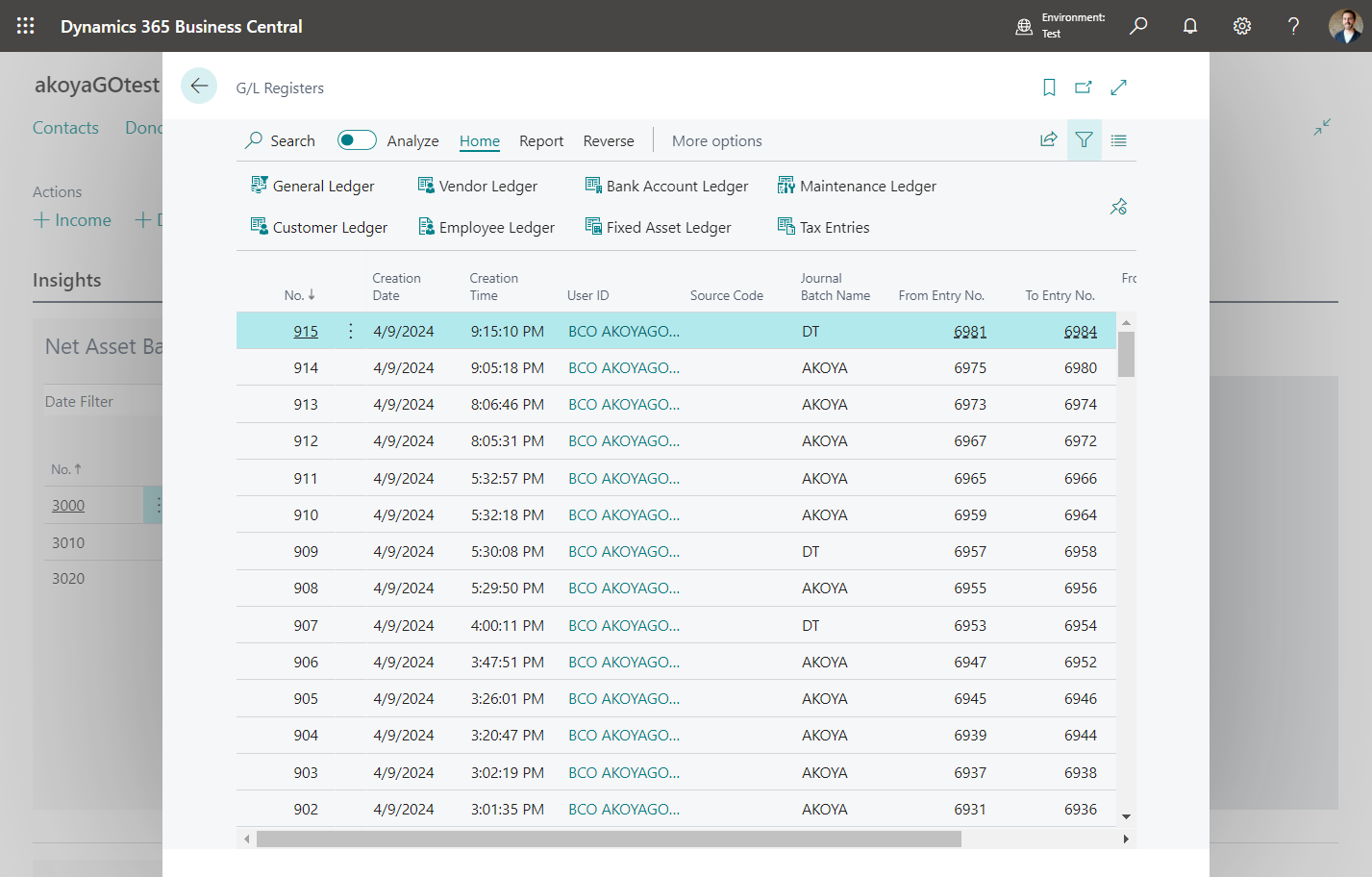The height and width of the screenshot is (877, 1372).
Task: Toggle the Analyze mode switch
Action: click(x=357, y=140)
